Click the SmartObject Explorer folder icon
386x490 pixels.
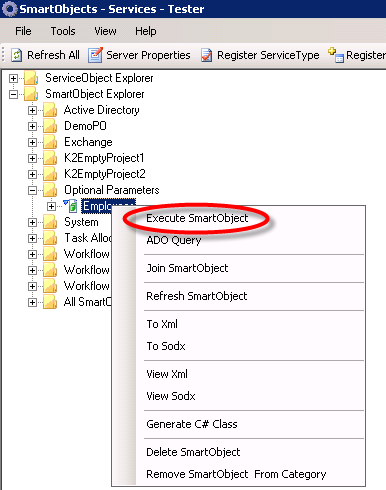[x=31, y=94]
